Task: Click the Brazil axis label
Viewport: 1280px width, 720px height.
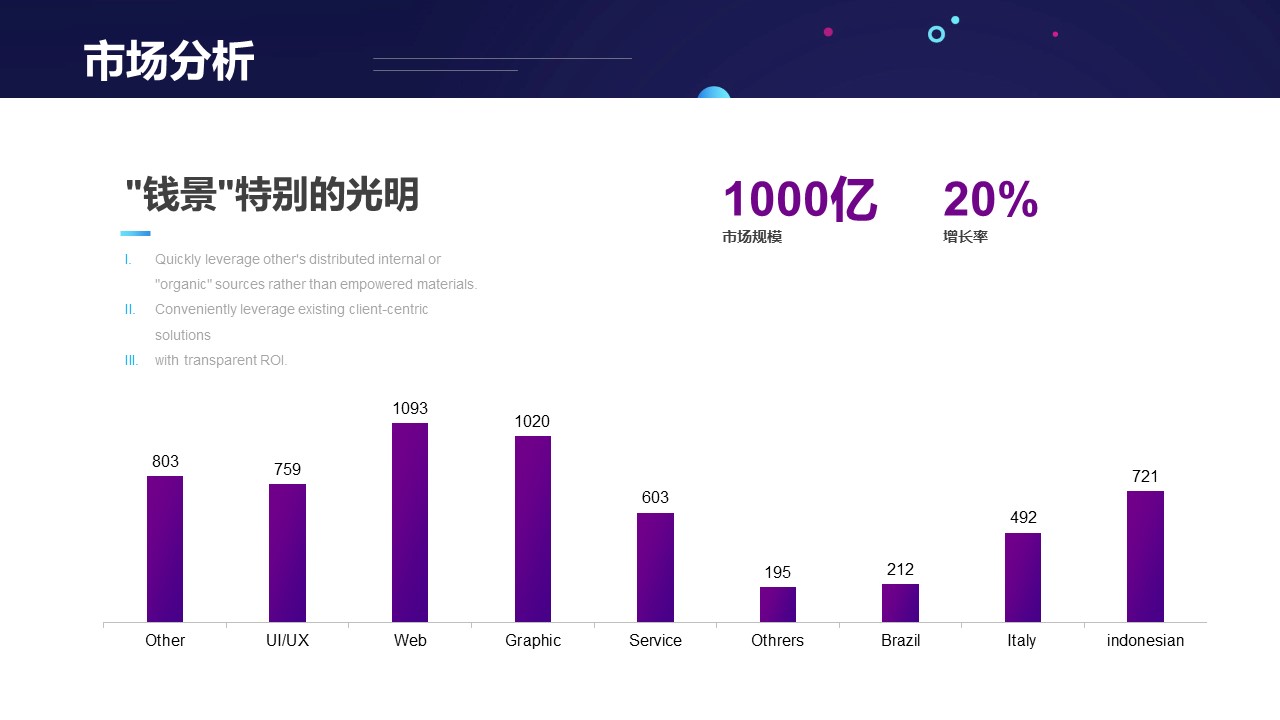Action: pyautogui.click(x=900, y=640)
